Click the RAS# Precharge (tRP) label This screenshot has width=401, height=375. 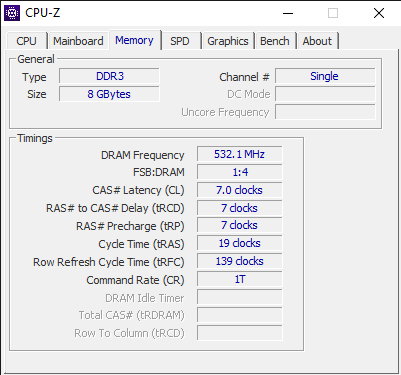[130, 226]
